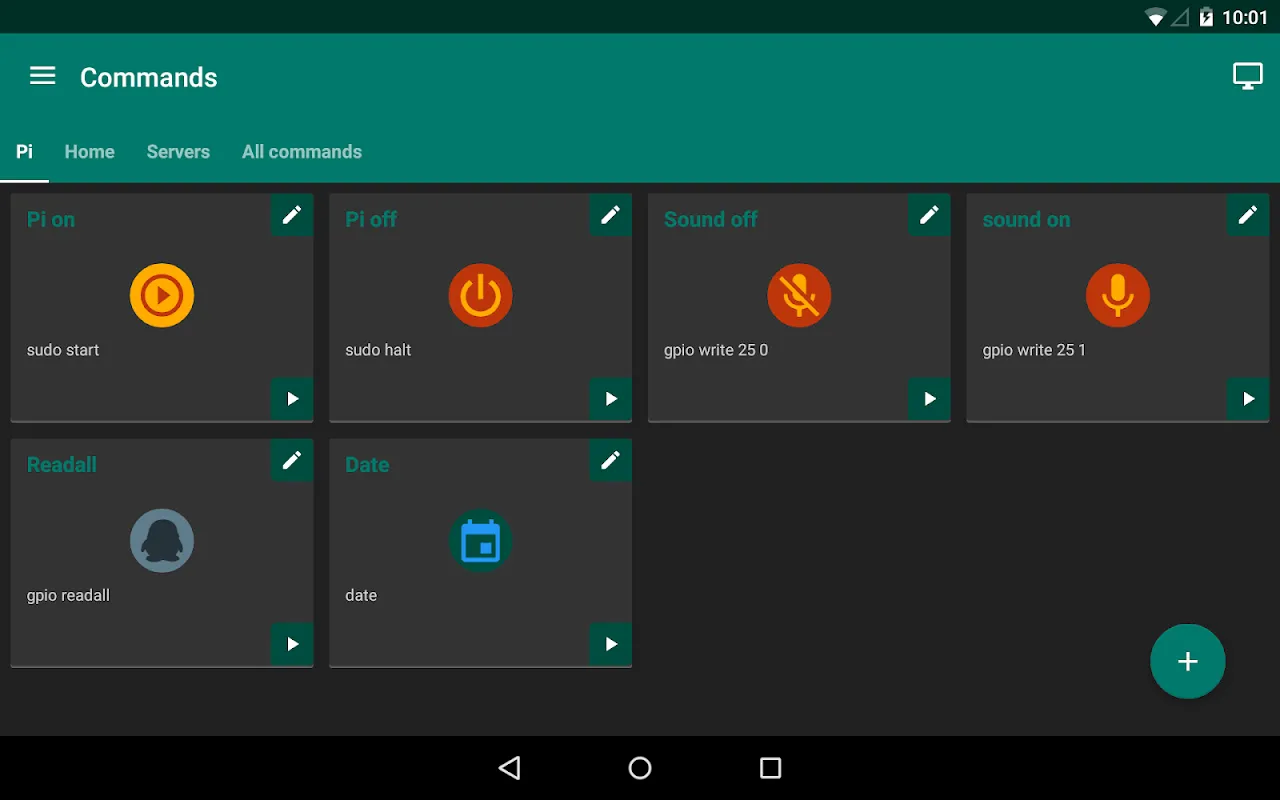Viewport: 1280px width, 800px height.
Task: Edit the sound on command
Action: [1247, 215]
